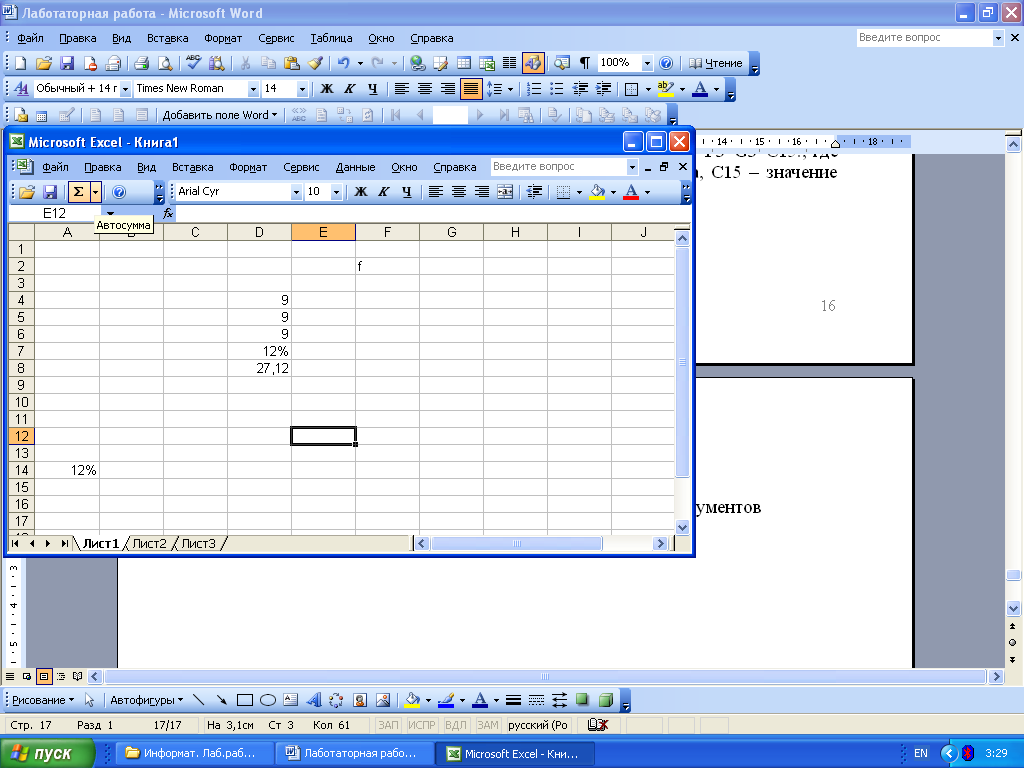Viewport: 1024px width, 768px height.
Task: Open the Excel font size dropdown
Action: click(x=336, y=192)
